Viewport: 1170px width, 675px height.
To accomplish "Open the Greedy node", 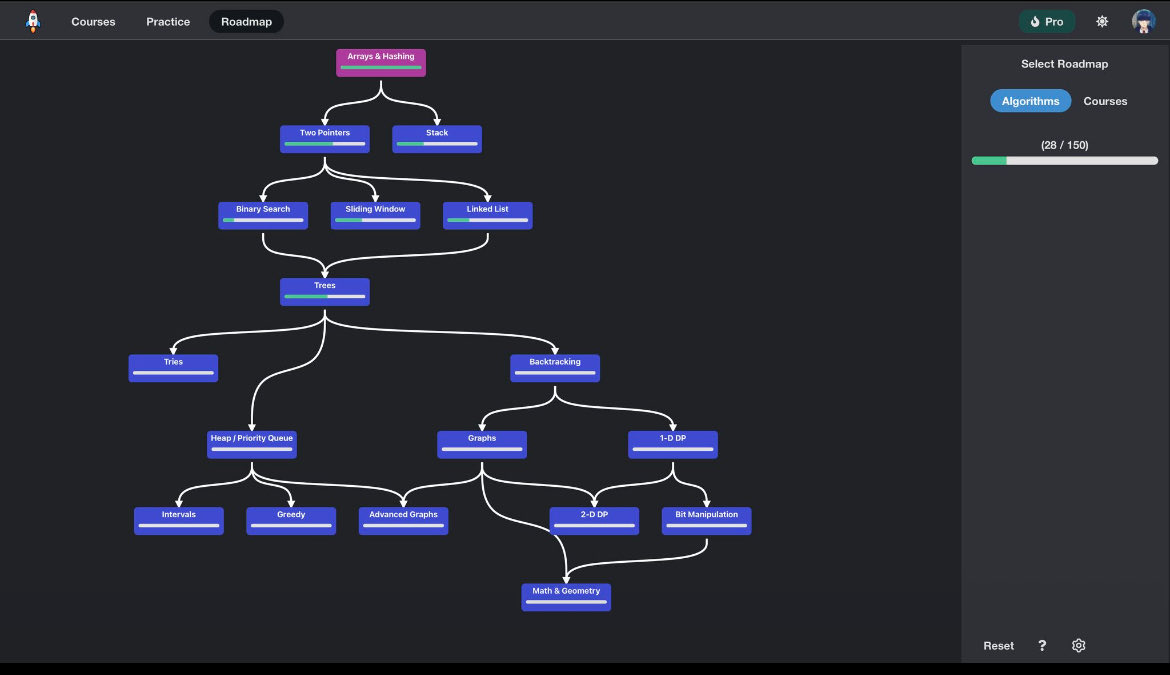I will click(x=291, y=521).
